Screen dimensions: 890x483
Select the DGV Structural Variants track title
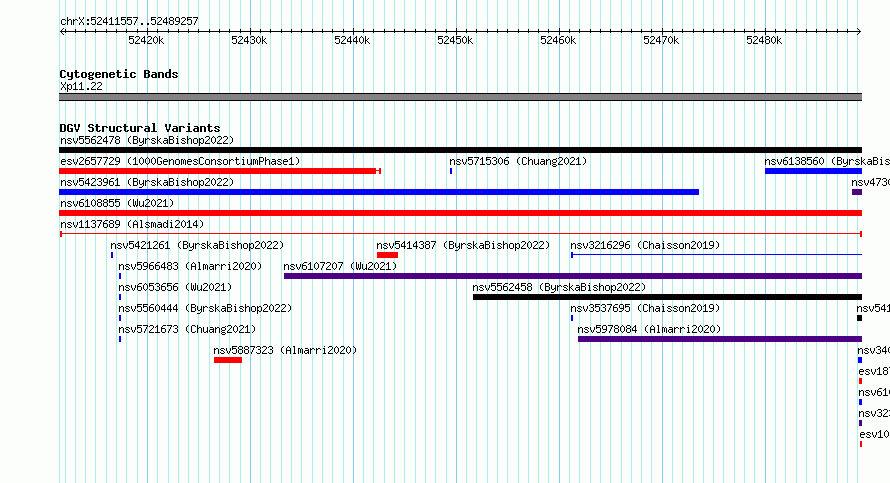[140, 128]
